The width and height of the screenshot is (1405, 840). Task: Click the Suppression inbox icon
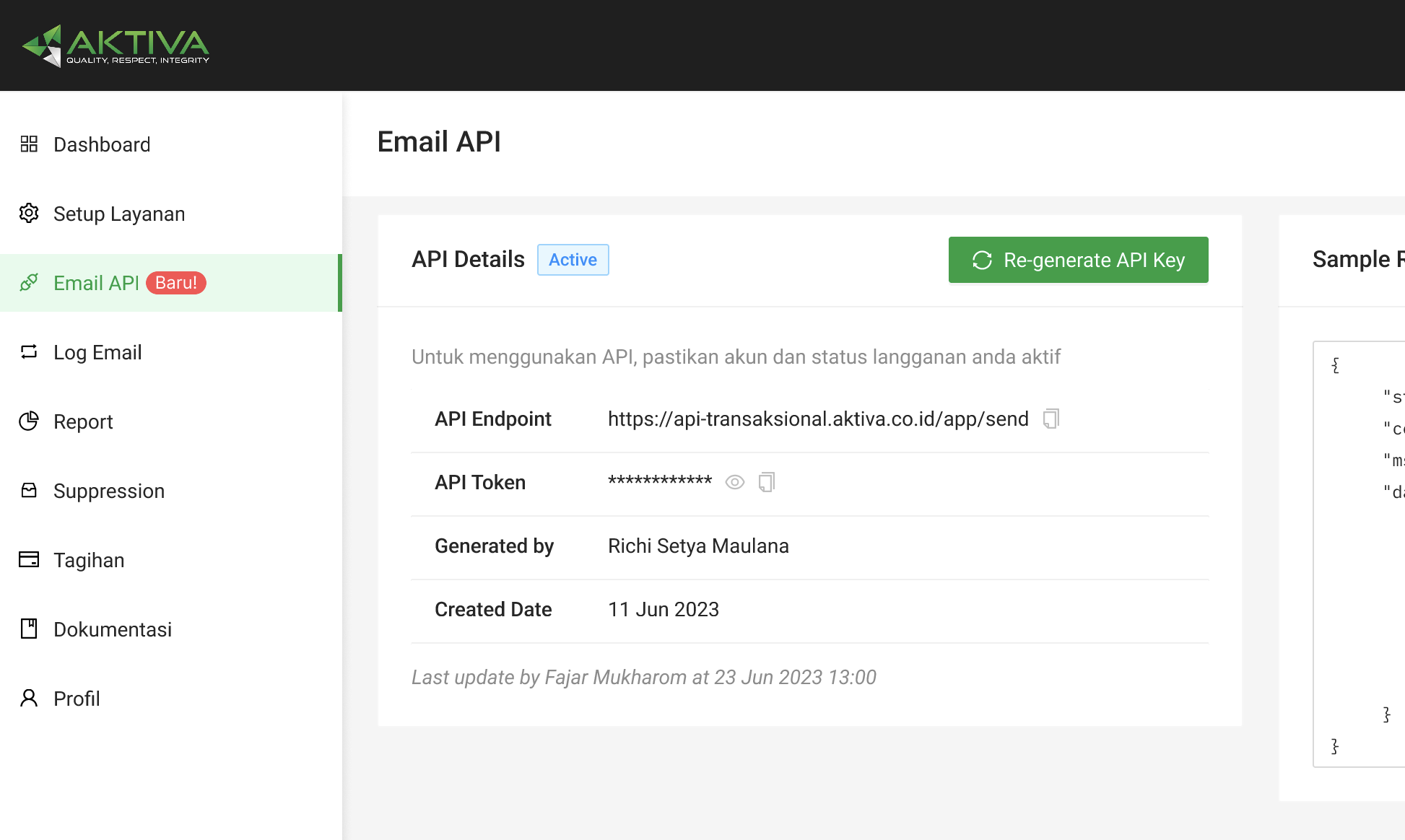30,490
